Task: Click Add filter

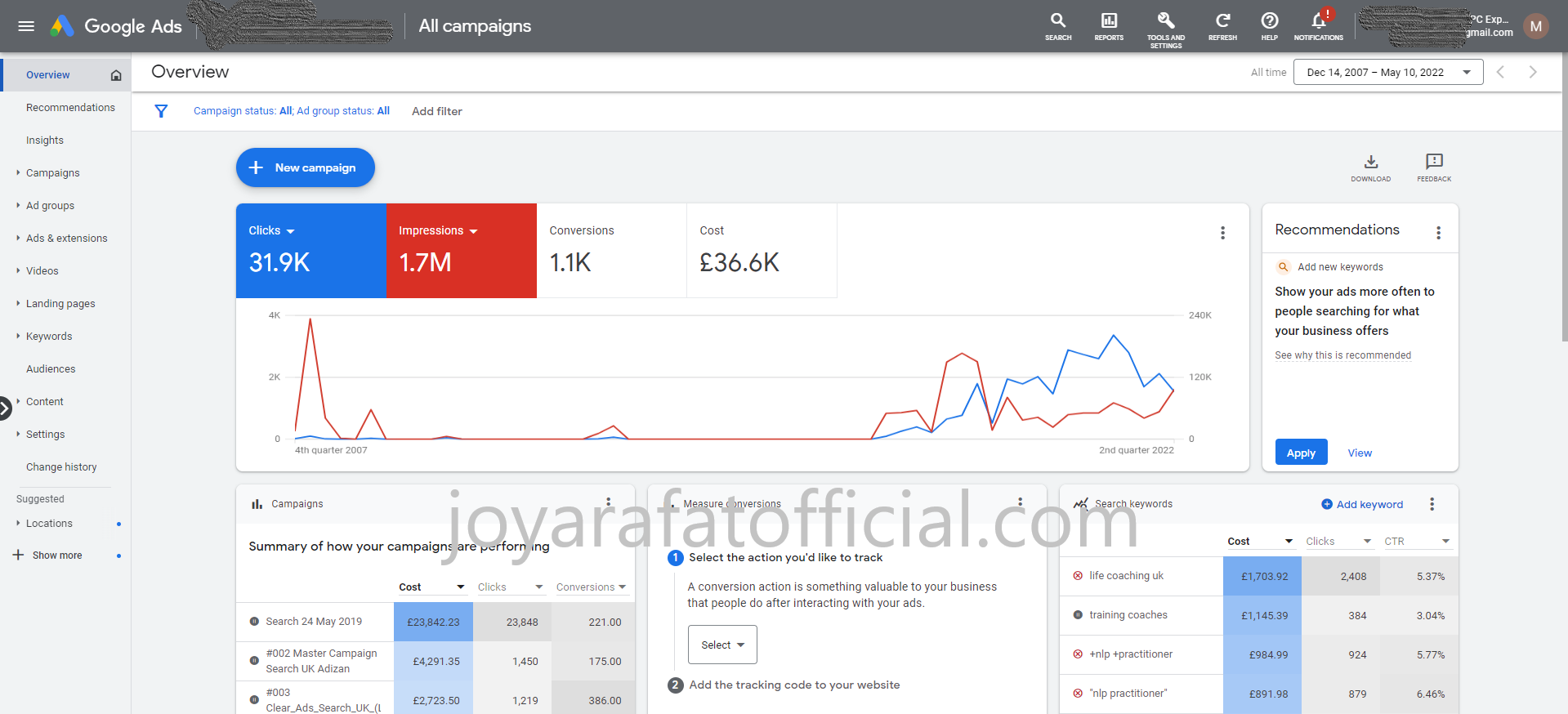Action: (x=437, y=111)
